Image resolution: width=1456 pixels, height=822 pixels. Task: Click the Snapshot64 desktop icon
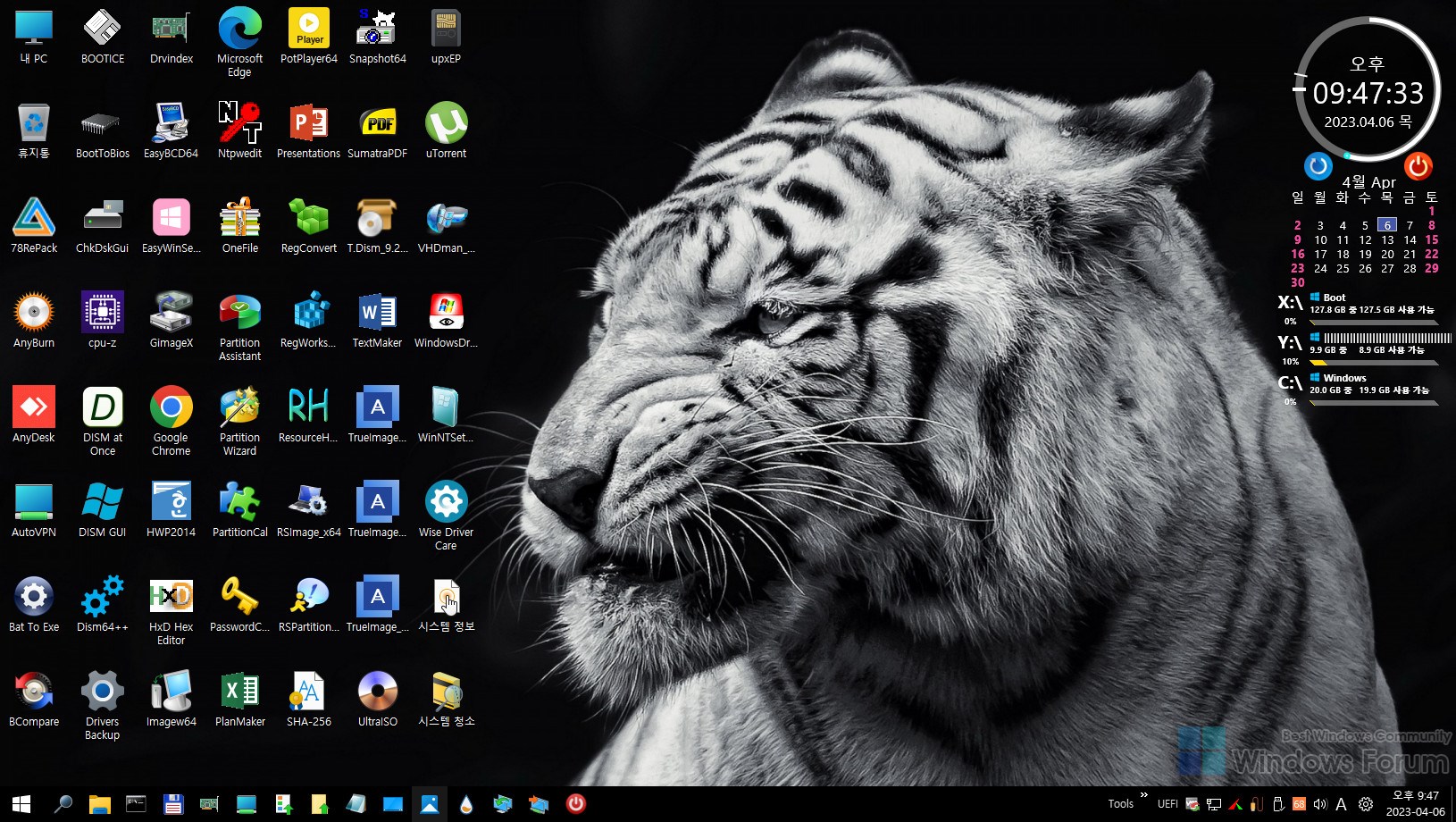click(377, 38)
